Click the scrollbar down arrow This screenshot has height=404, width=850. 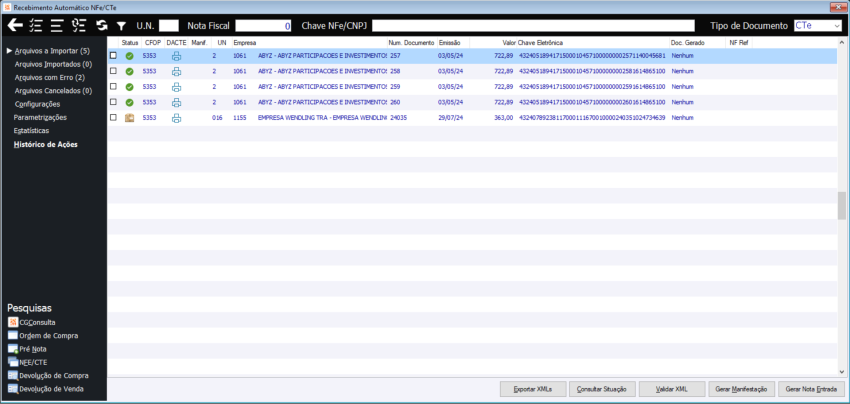tap(841, 372)
